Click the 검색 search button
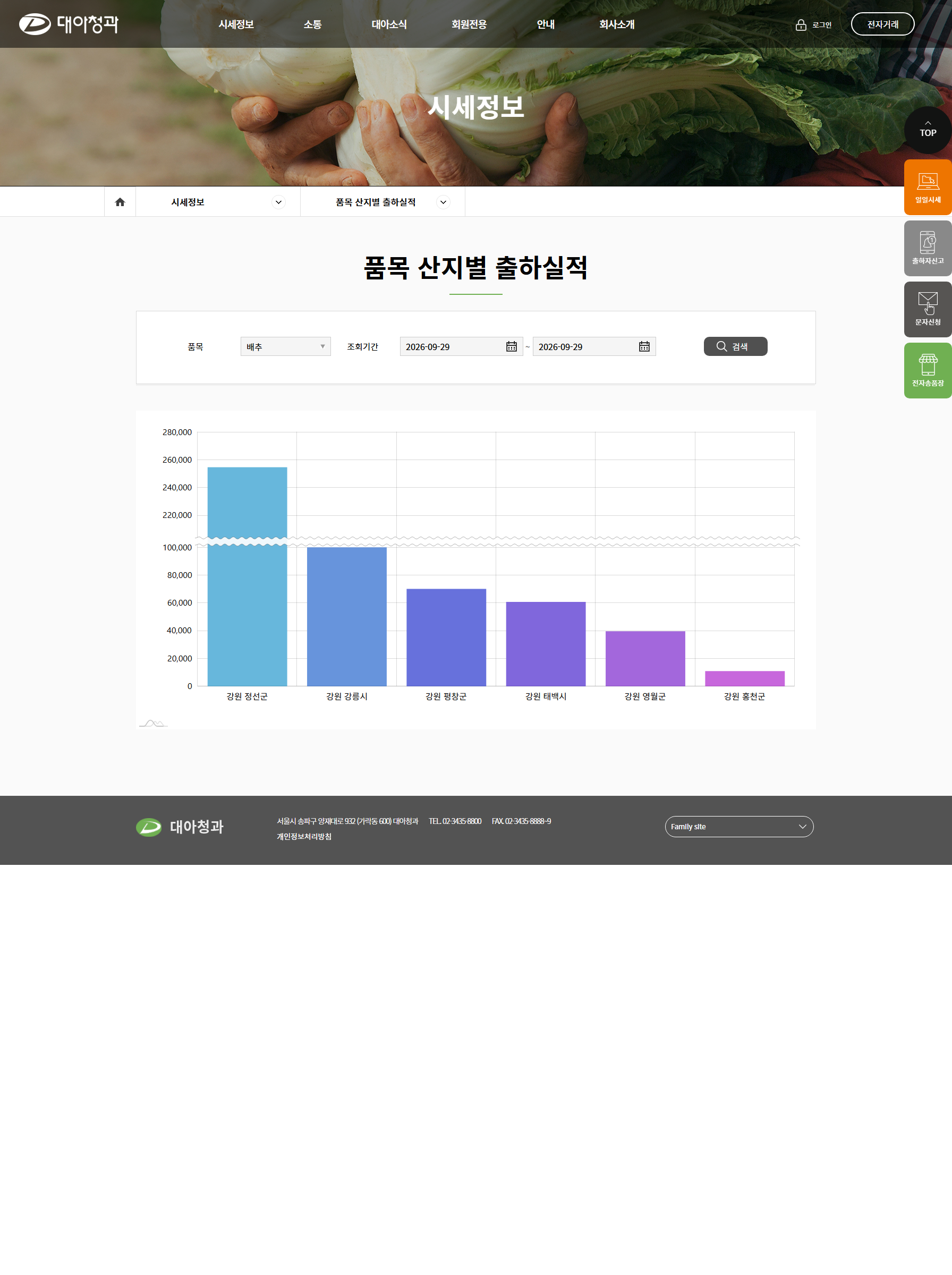Viewport: 952px width, 1275px height. (735, 346)
